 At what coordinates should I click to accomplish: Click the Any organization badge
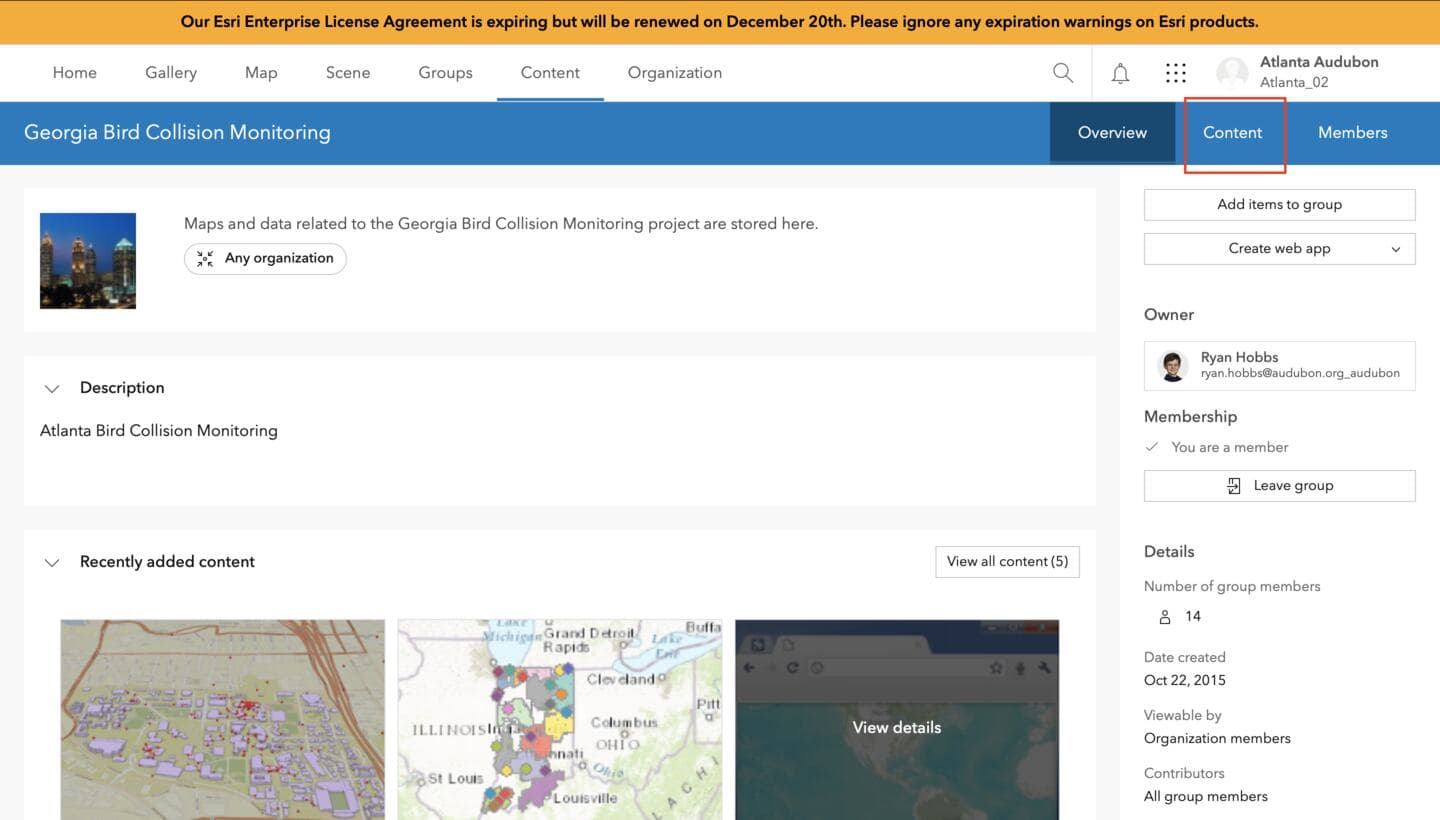click(265, 259)
